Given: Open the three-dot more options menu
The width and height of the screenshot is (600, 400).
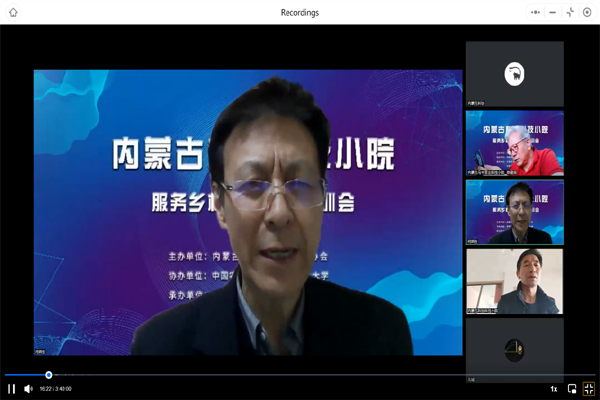Looking at the screenshot, I should pyautogui.click(x=535, y=12).
